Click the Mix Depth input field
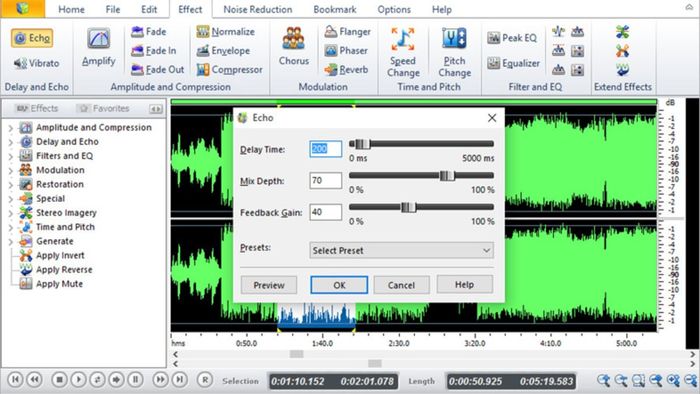Viewport: 700px width, 394px height. 325,180
